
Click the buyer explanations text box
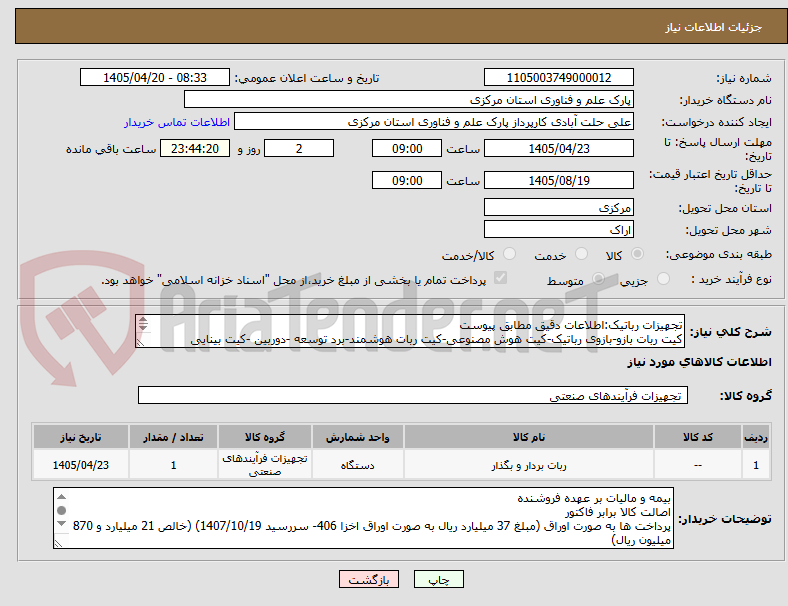pyautogui.click(x=363, y=518)
